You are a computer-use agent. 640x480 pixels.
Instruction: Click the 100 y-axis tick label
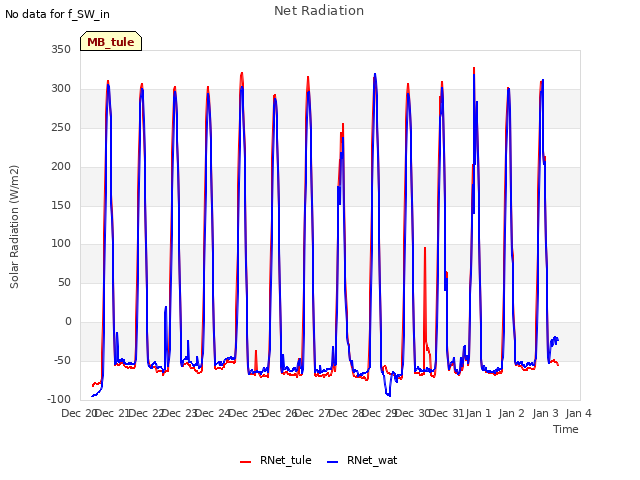pos(61,244)
